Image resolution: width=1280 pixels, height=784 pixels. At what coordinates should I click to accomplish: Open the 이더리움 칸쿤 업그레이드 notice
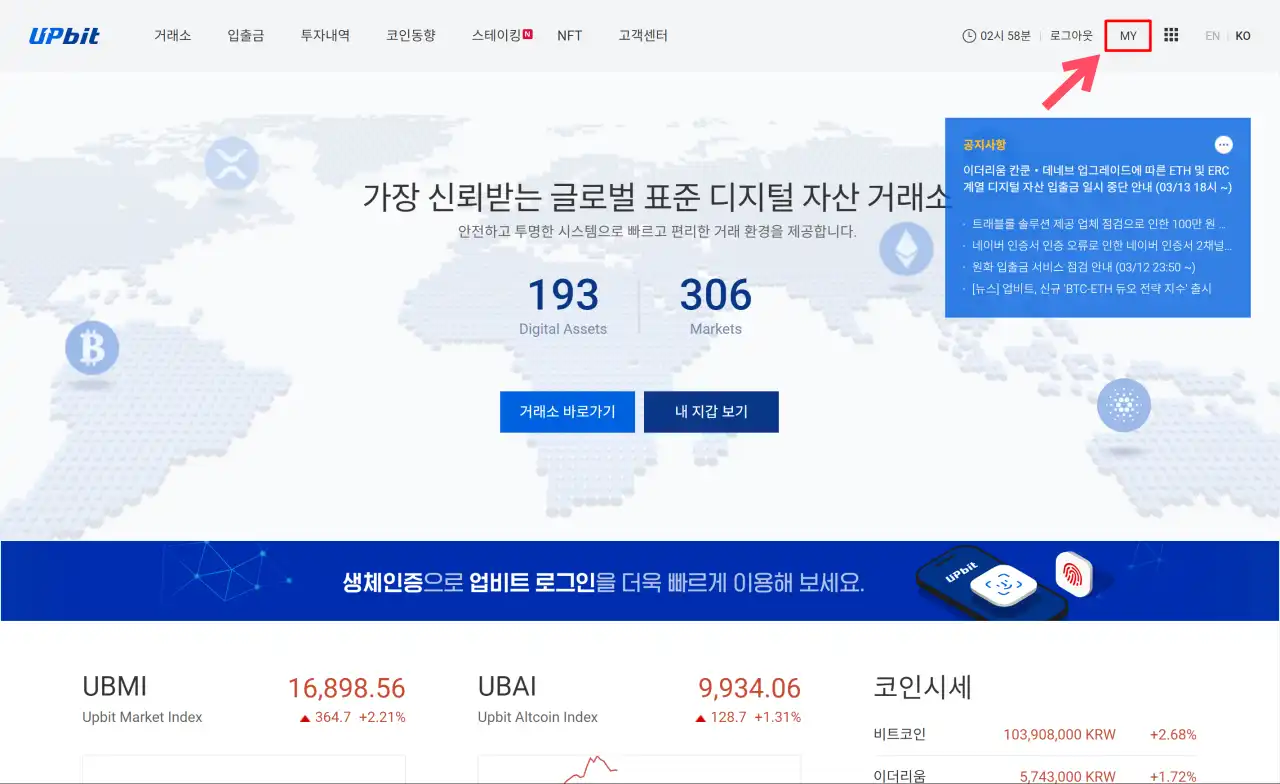1097,179
